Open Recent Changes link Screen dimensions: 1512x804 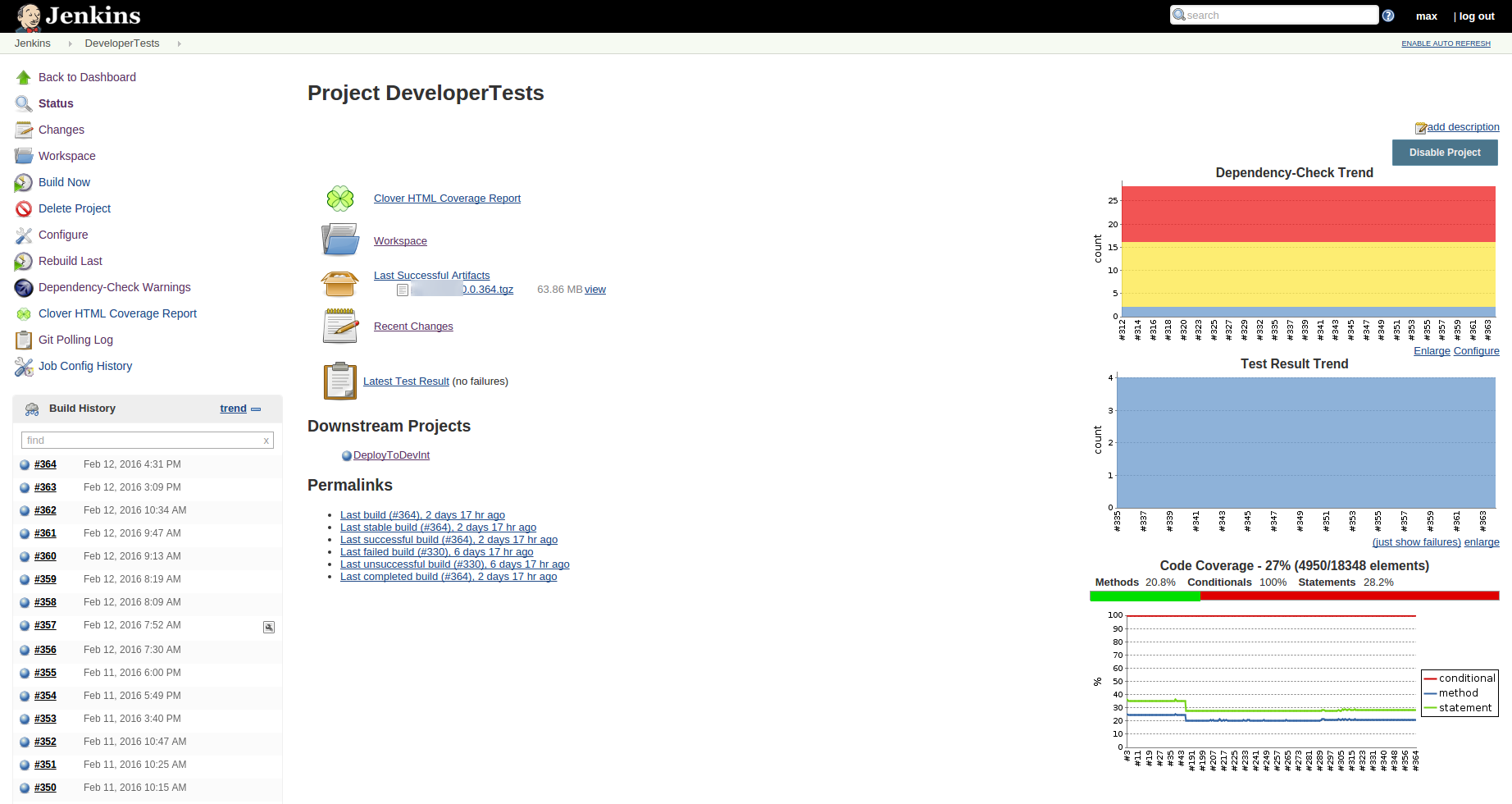click(413, 327)
